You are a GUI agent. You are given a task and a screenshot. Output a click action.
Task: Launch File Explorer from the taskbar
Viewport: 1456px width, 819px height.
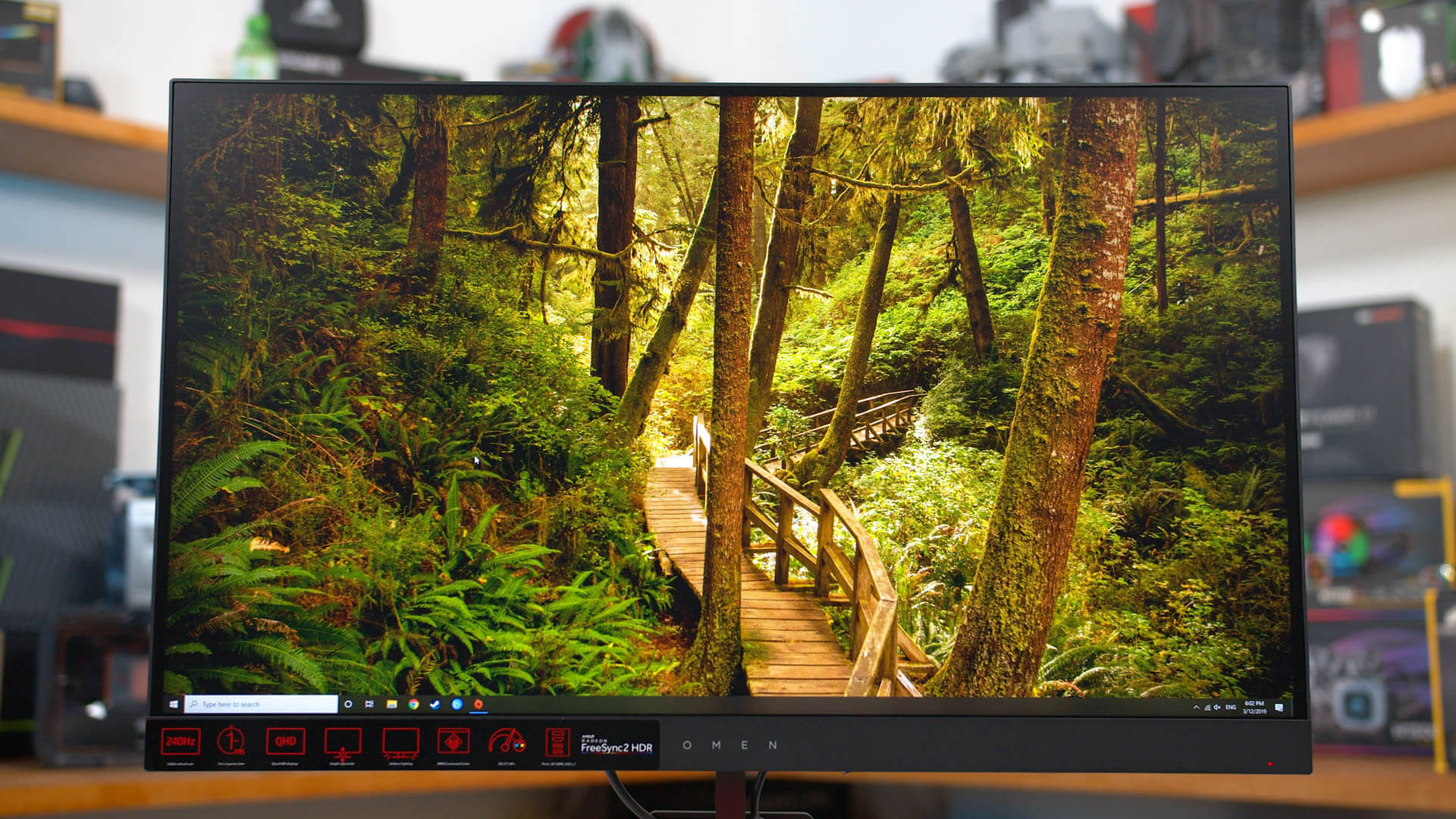pyautogui.click(x=391, y=704)
